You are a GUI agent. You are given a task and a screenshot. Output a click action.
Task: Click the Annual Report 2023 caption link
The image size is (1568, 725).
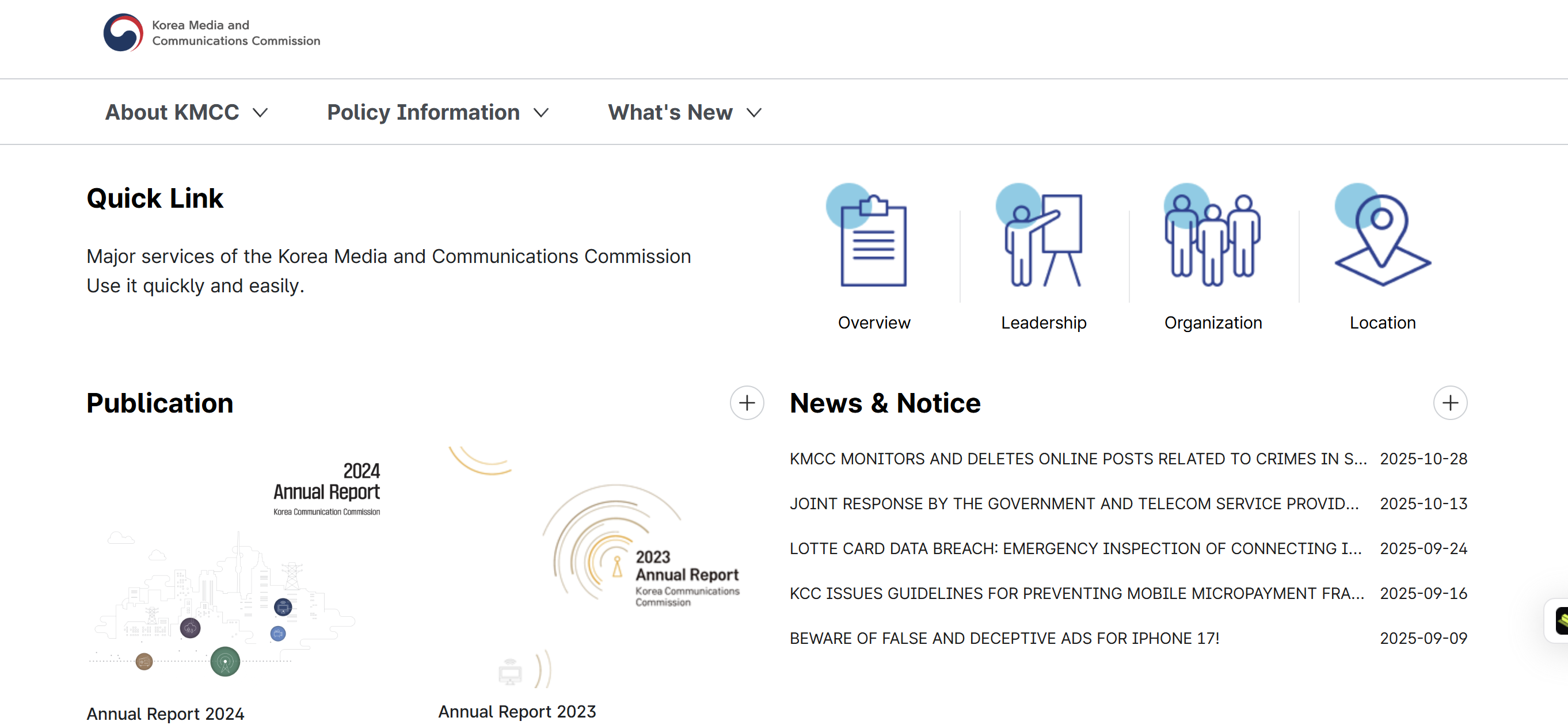click(517, 711)
